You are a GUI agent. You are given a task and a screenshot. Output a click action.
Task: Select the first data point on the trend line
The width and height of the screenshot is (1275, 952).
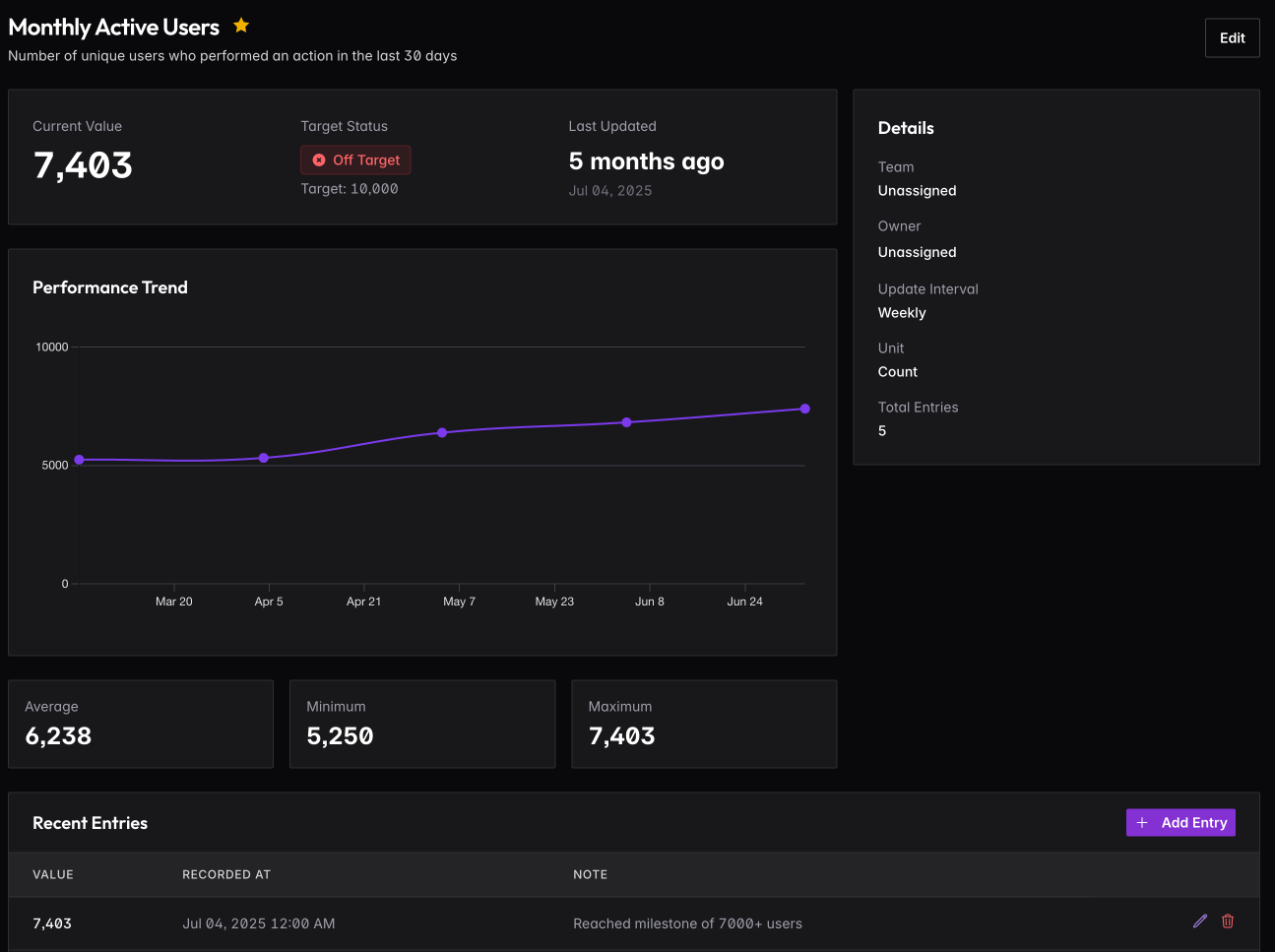[x=80, y=460]
